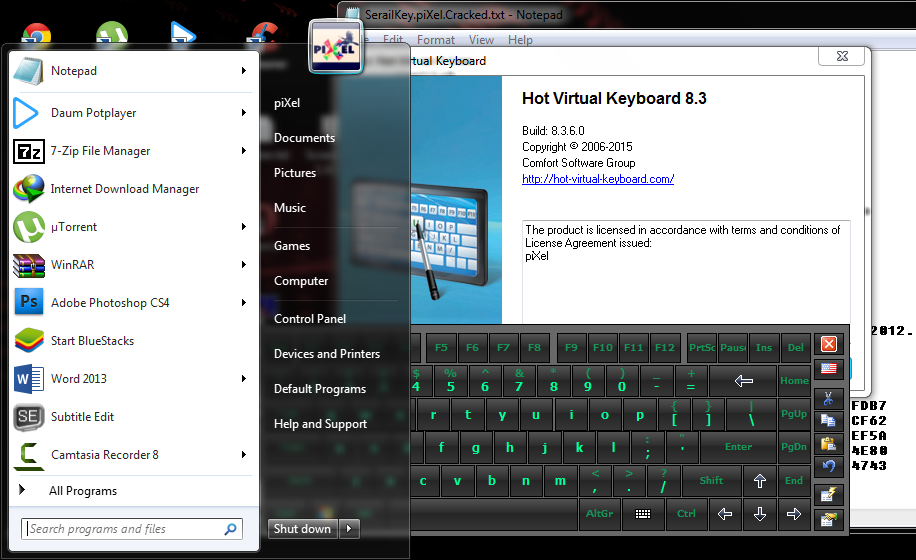Launch Internet Download Manager
This screenshot has height=560, width=916.
(x=132, y=189)
